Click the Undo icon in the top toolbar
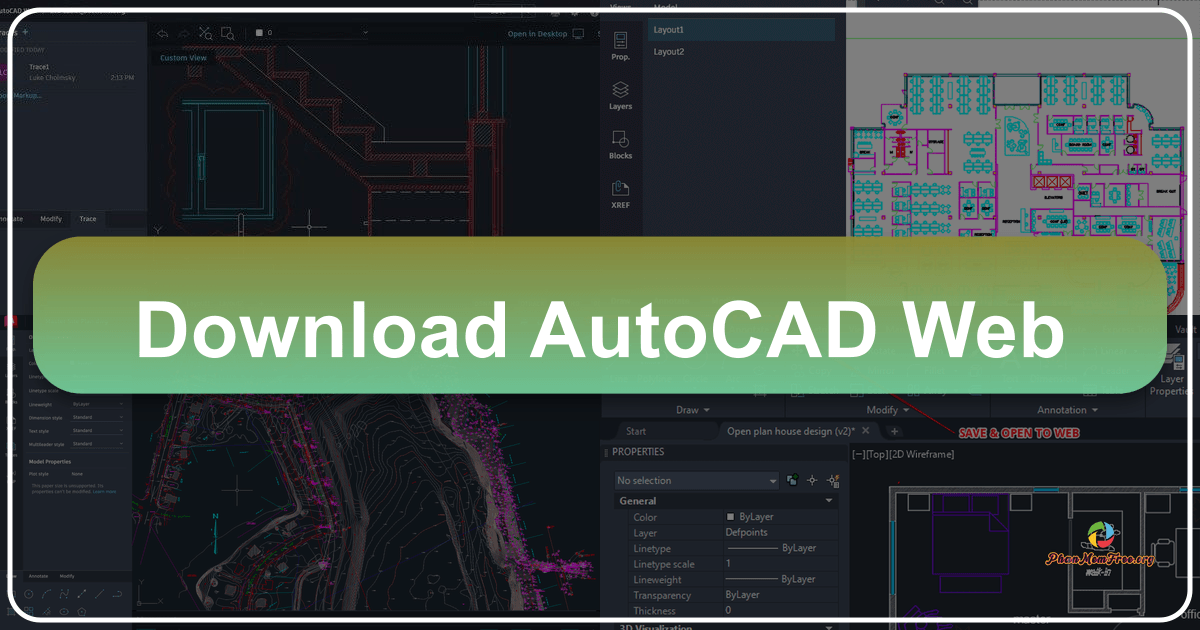Image resolution: width=1200 pixels, height=630 pixels. [162, 33]
